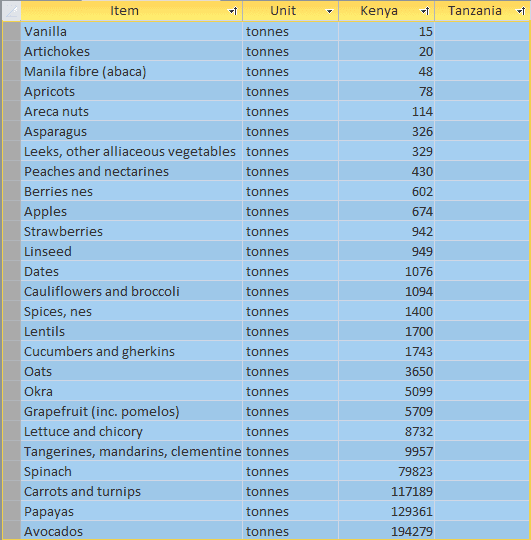Click the Dates cell
531x540 pixels.
pos(132,271)
